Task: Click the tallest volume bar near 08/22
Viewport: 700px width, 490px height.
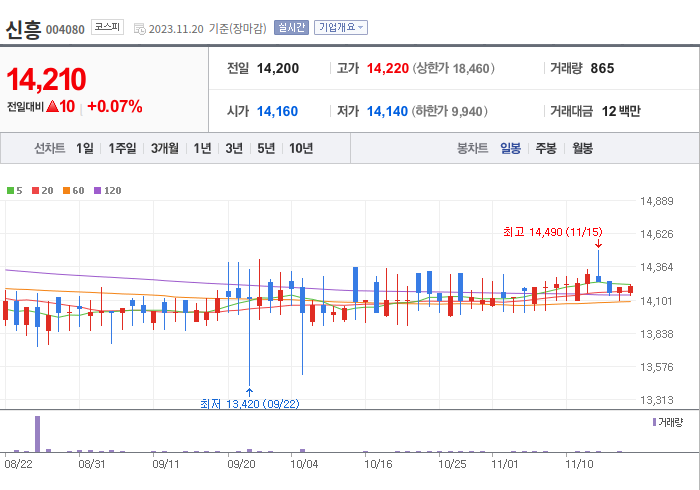Action: [38, 434]
